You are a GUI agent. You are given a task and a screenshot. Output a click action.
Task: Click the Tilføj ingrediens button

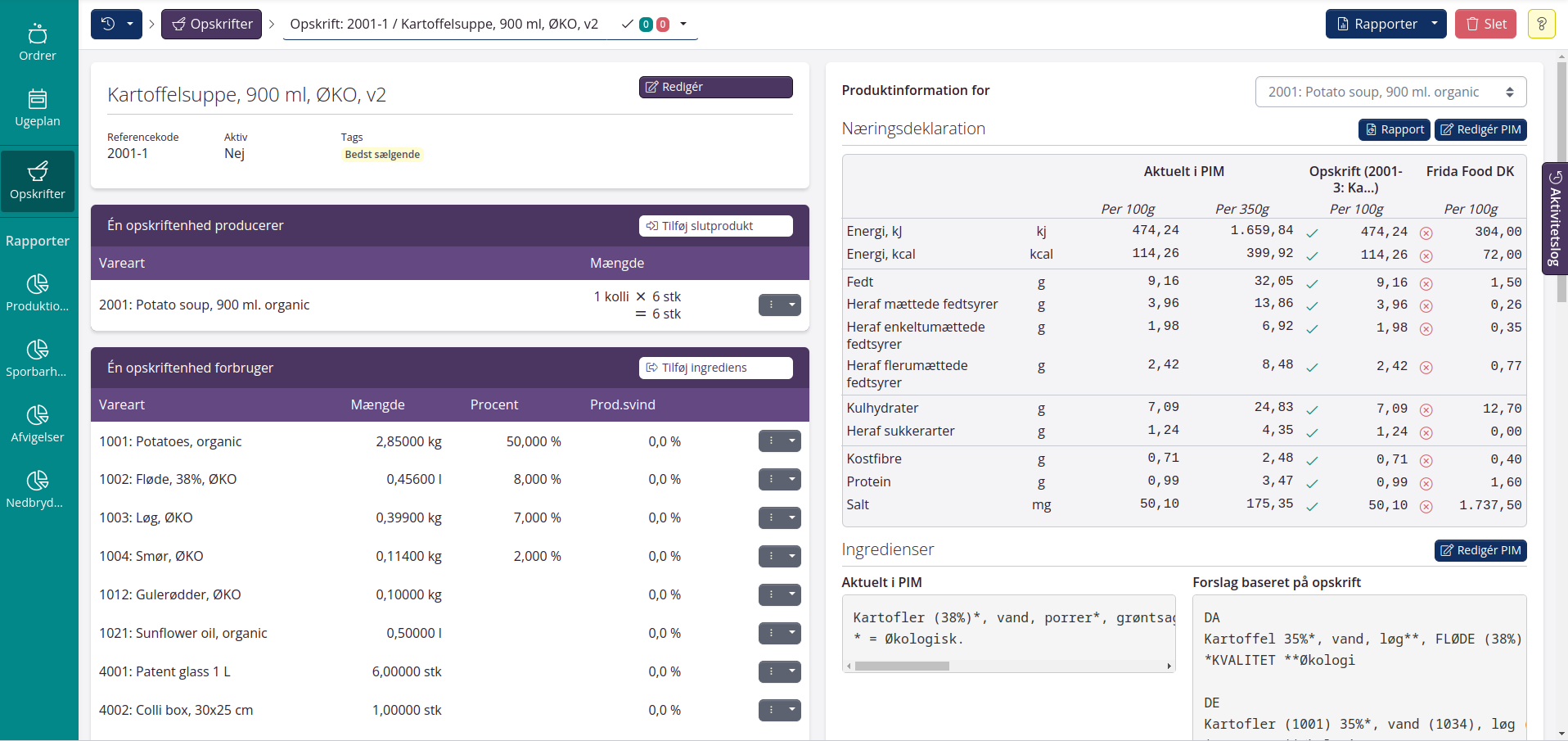click(715, 368)
